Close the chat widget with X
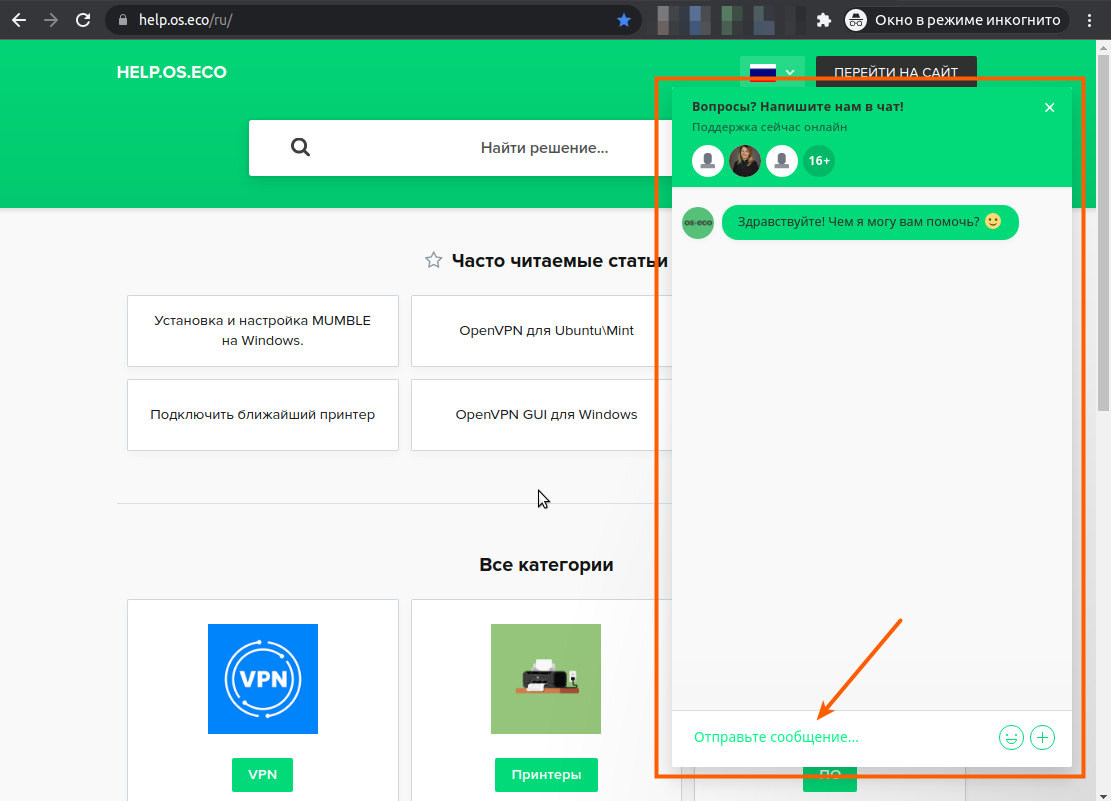The image size is (1111, 801). (x=1049, y=108)
